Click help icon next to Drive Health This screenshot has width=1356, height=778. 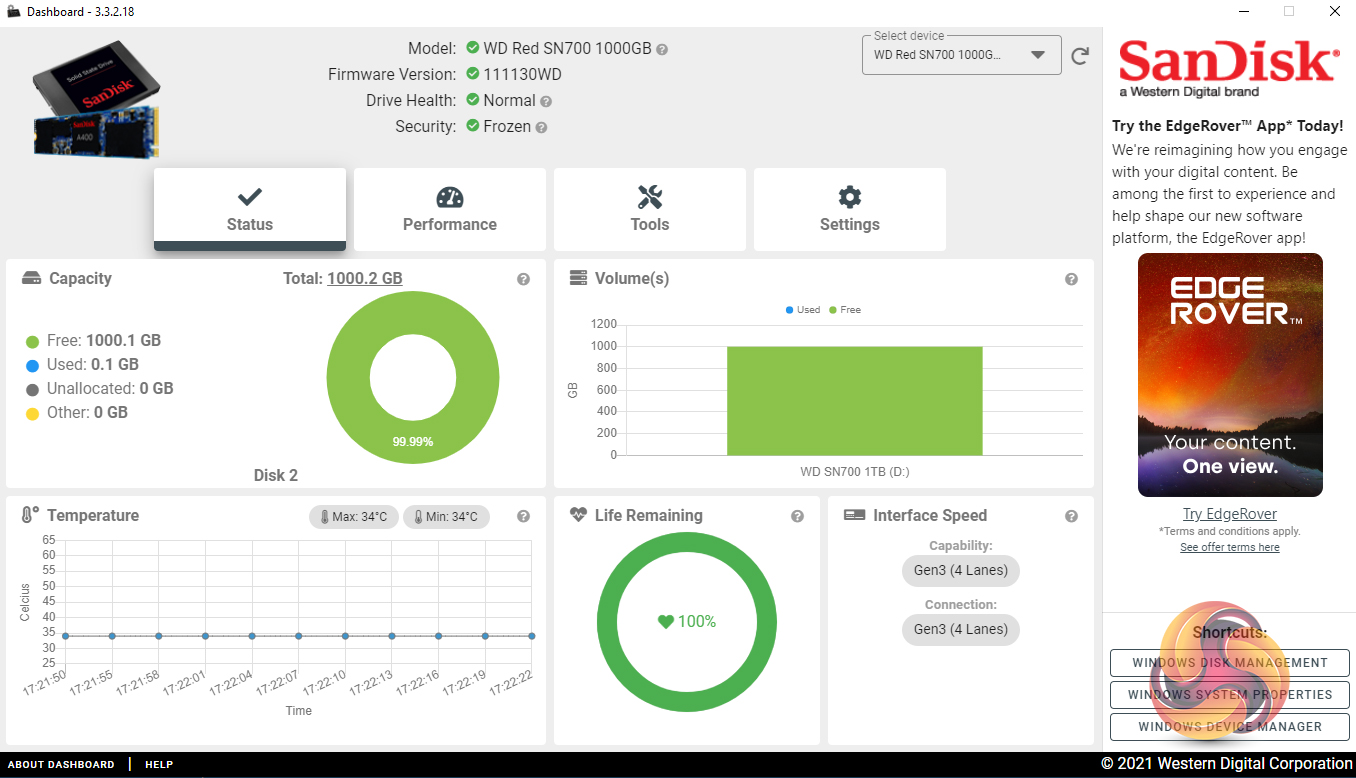pyautogui.click(x=546, y=101)
